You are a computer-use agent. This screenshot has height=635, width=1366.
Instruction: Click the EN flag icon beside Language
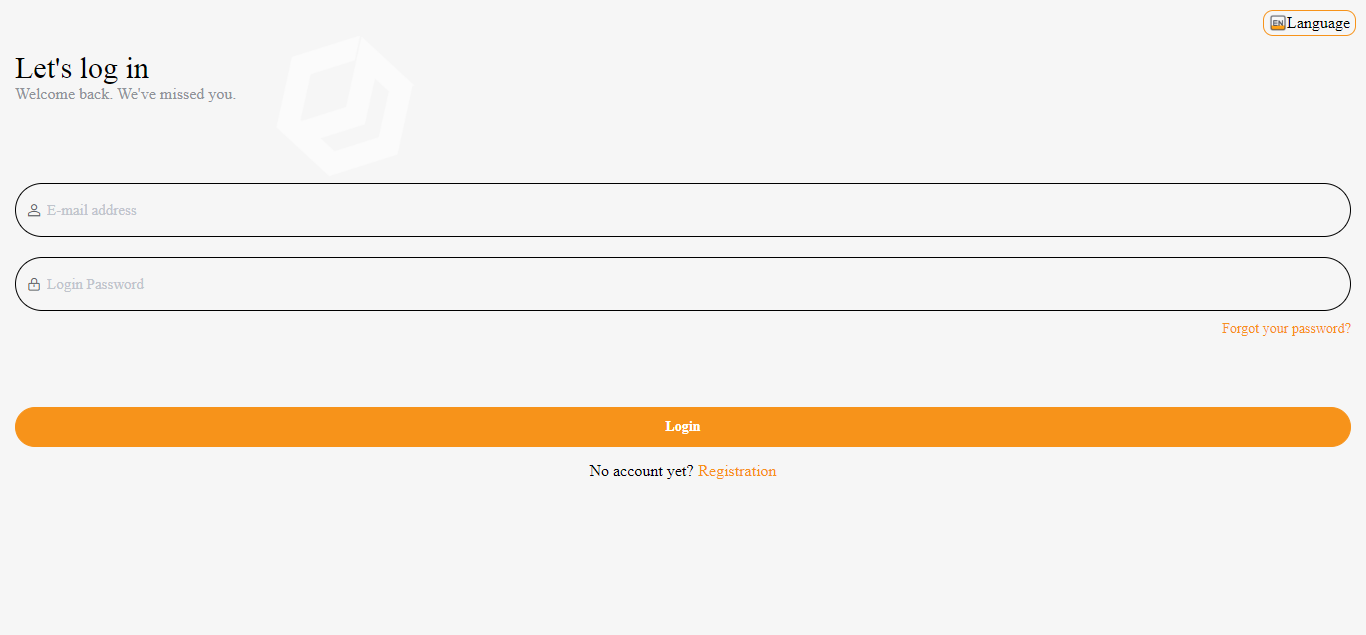pos(1278,23)
